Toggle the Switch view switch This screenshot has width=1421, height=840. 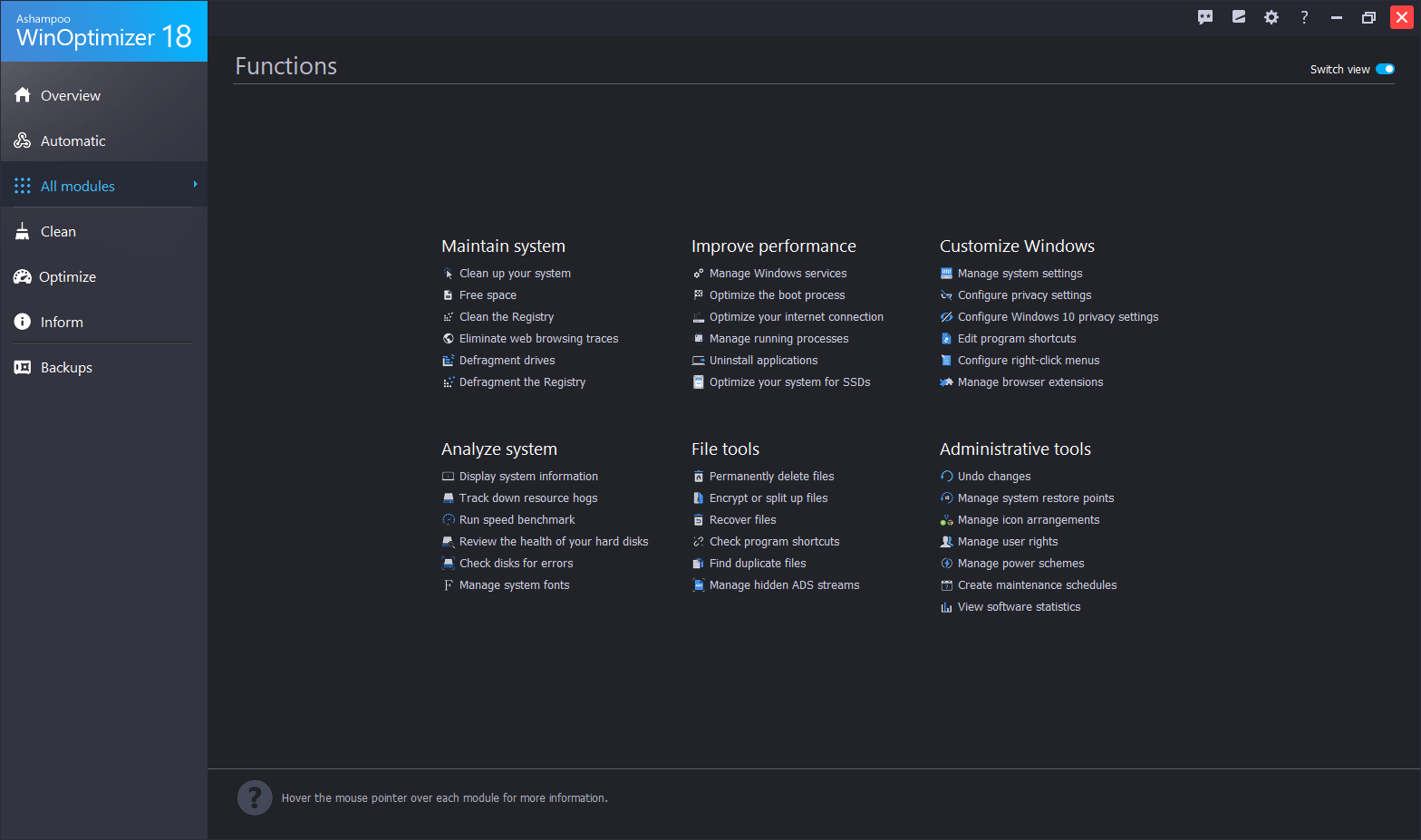pyautogui.click(x=1385, y=69)
